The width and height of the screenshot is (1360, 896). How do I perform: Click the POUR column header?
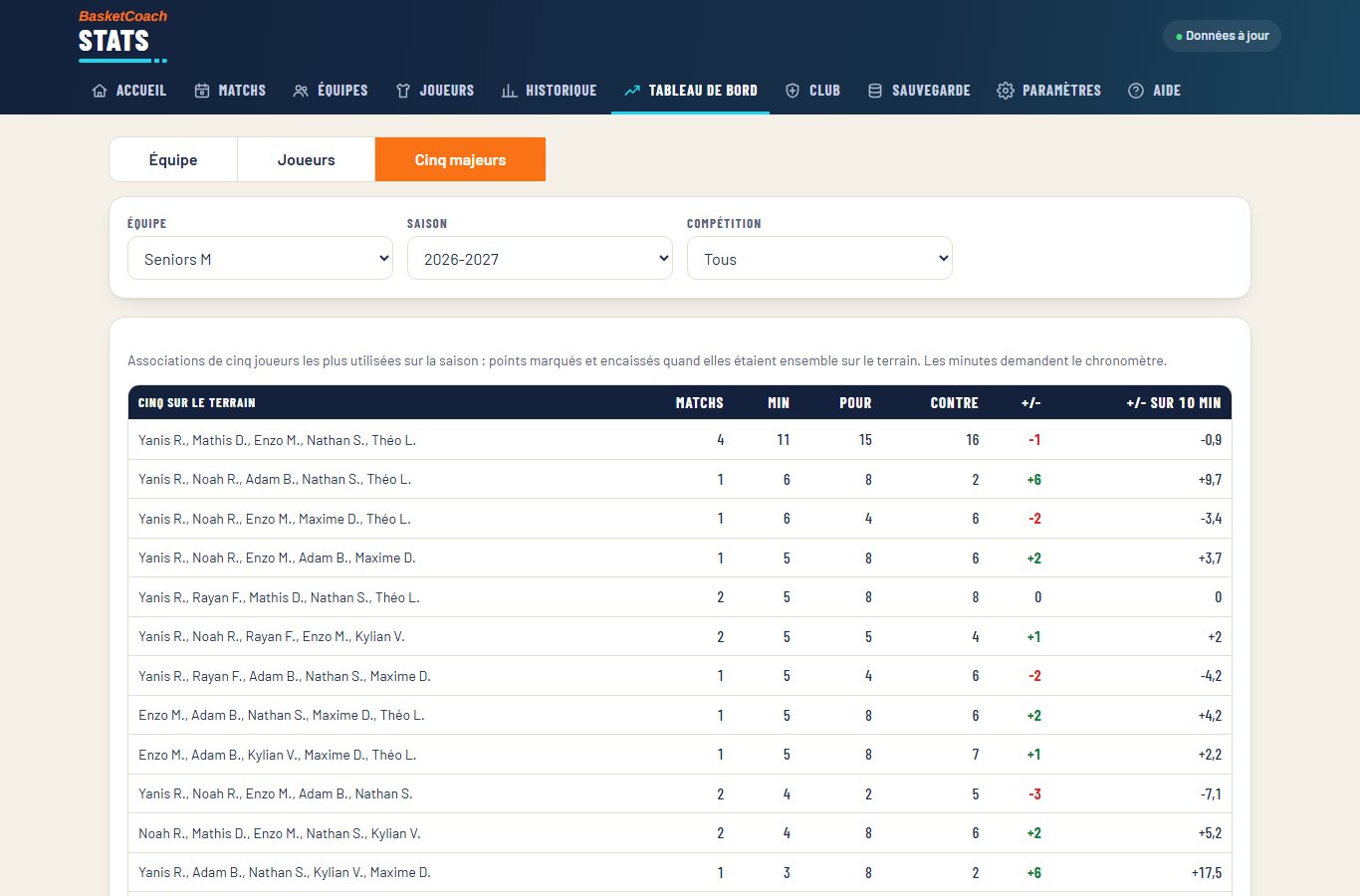[855, 403]
